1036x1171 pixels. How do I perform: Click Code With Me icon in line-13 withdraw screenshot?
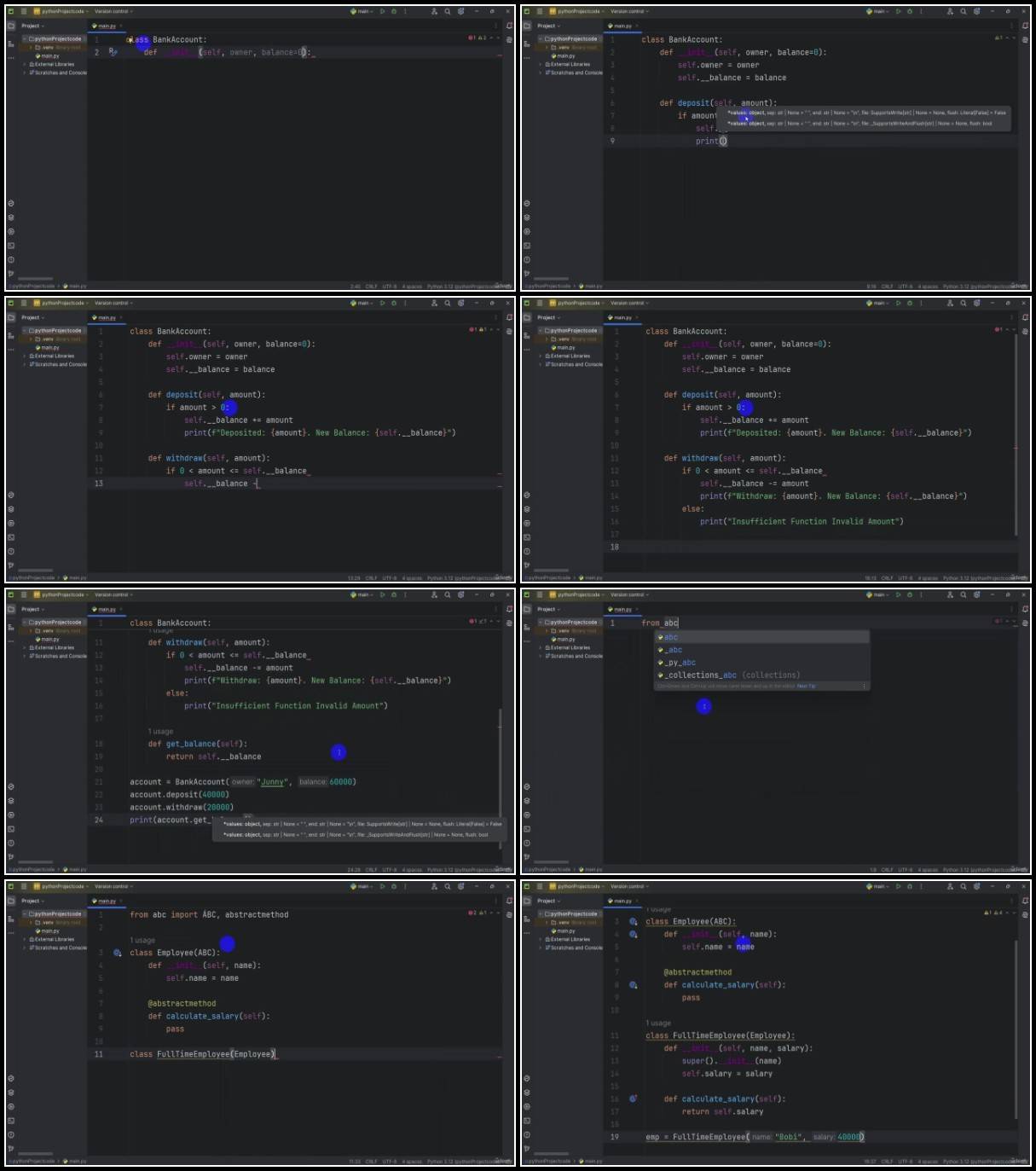(x=434, y=304)
